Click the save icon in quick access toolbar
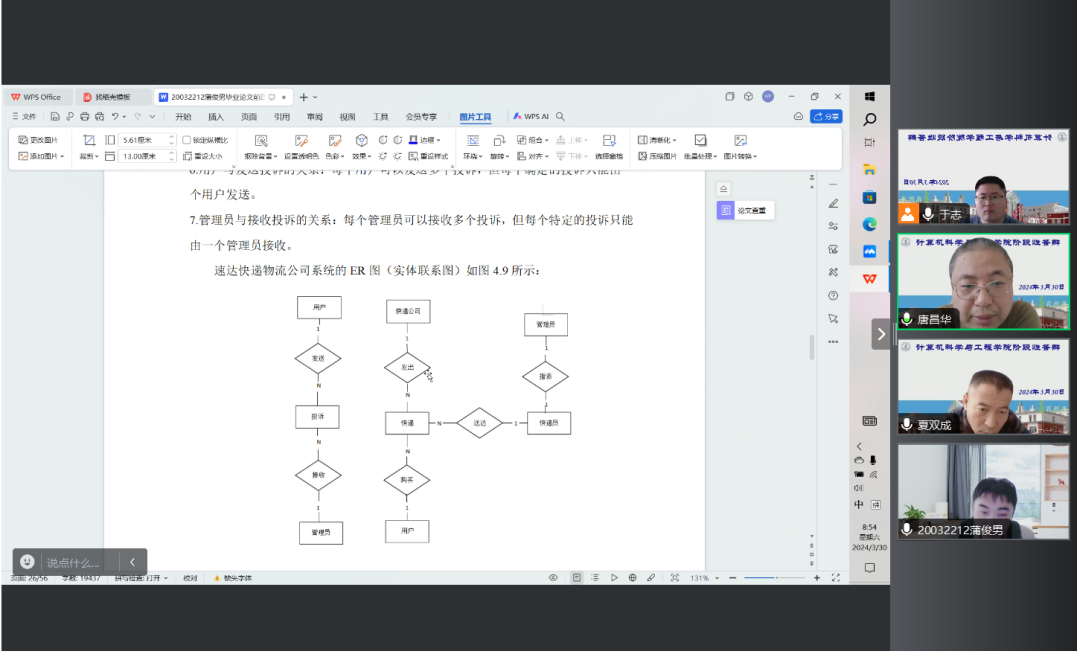Image resolution: width=1077 pixels, height=654 pixels. (55, 117)
